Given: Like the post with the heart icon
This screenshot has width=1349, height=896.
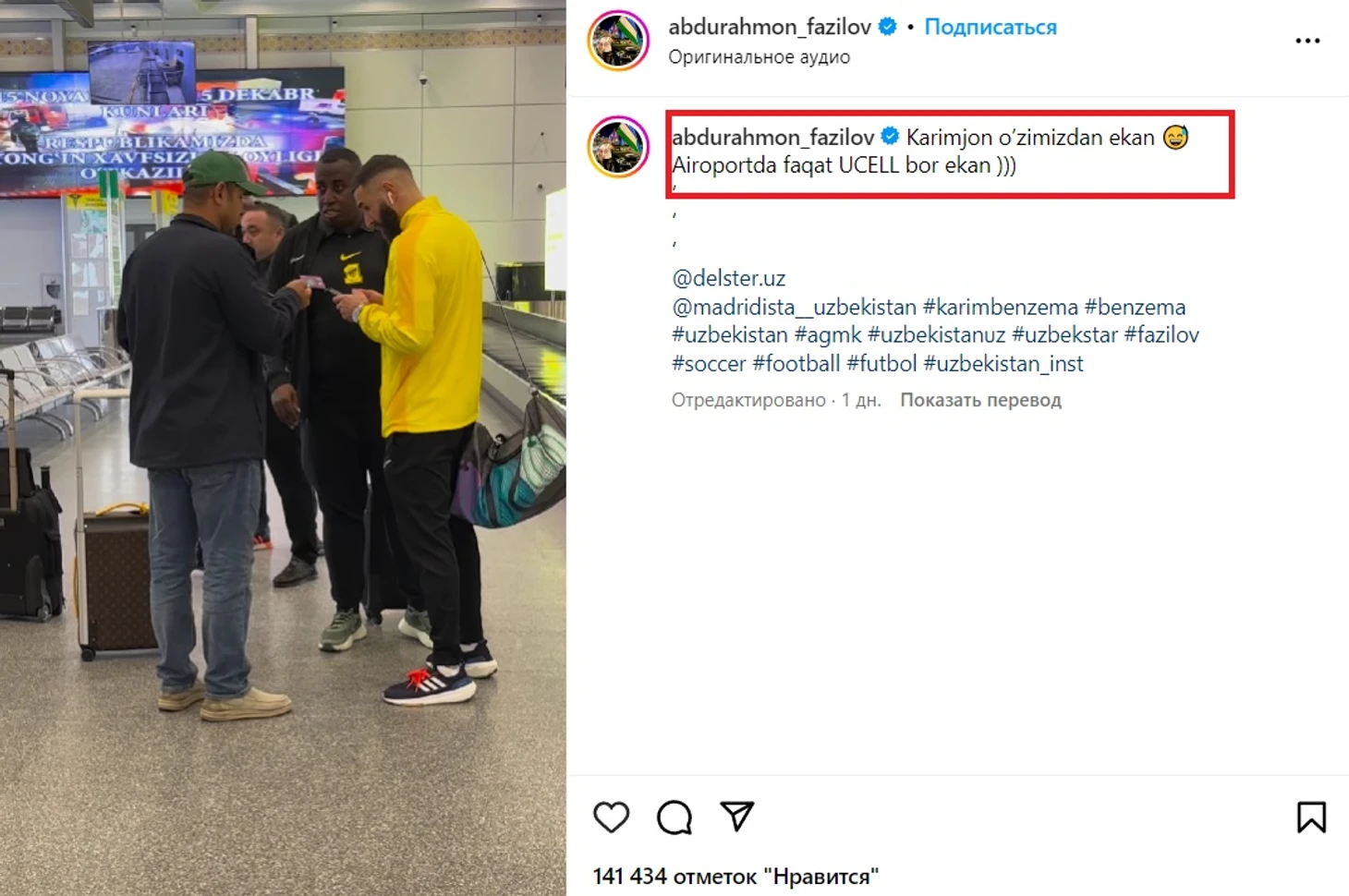Looking at the screenshot, I should [x=611, y=817].
